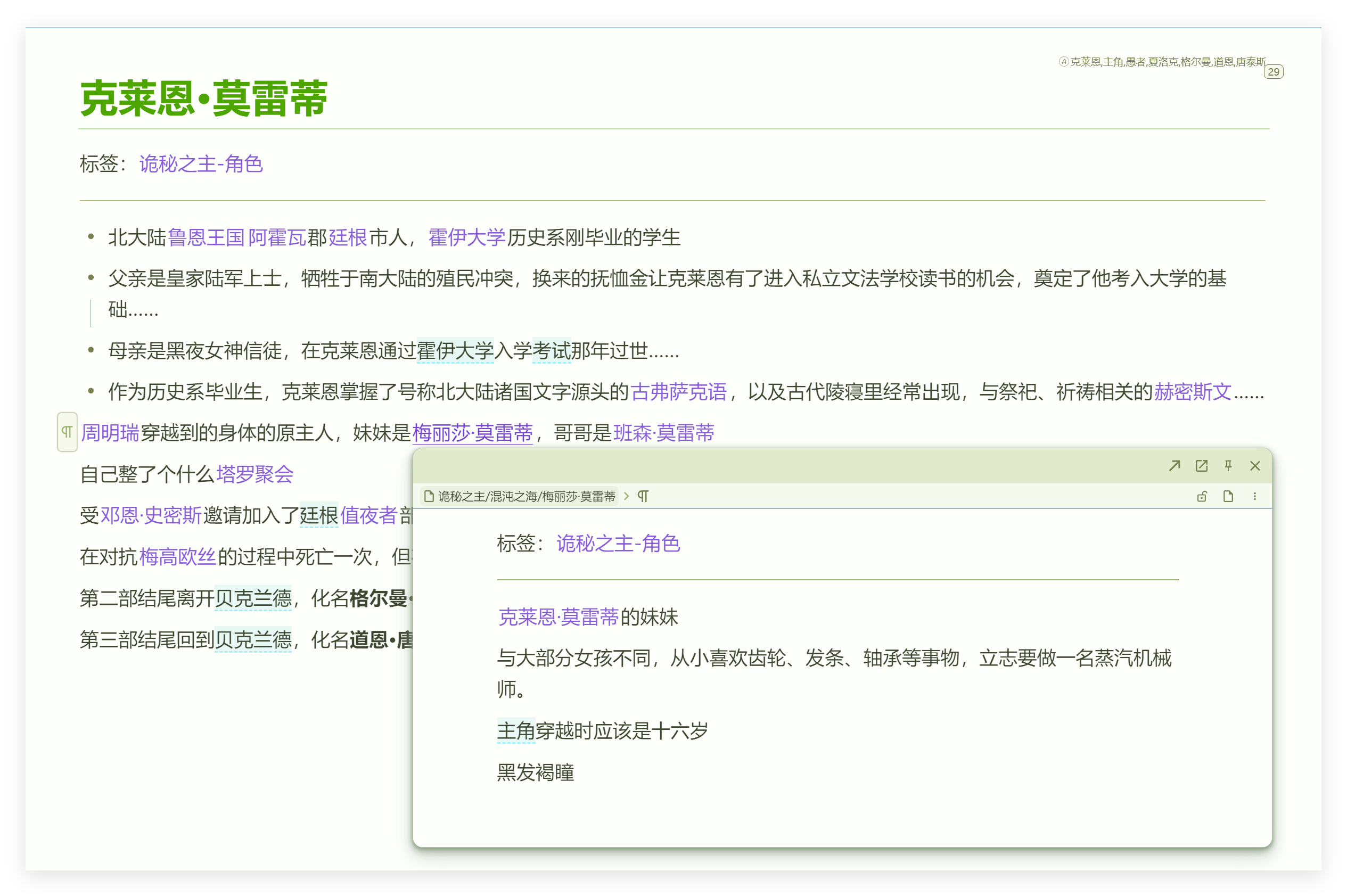The width and height of the screenshot is (1347, 896).
Task: Open the 塔罗聚会 link in the note
Action: coord(256,475)
